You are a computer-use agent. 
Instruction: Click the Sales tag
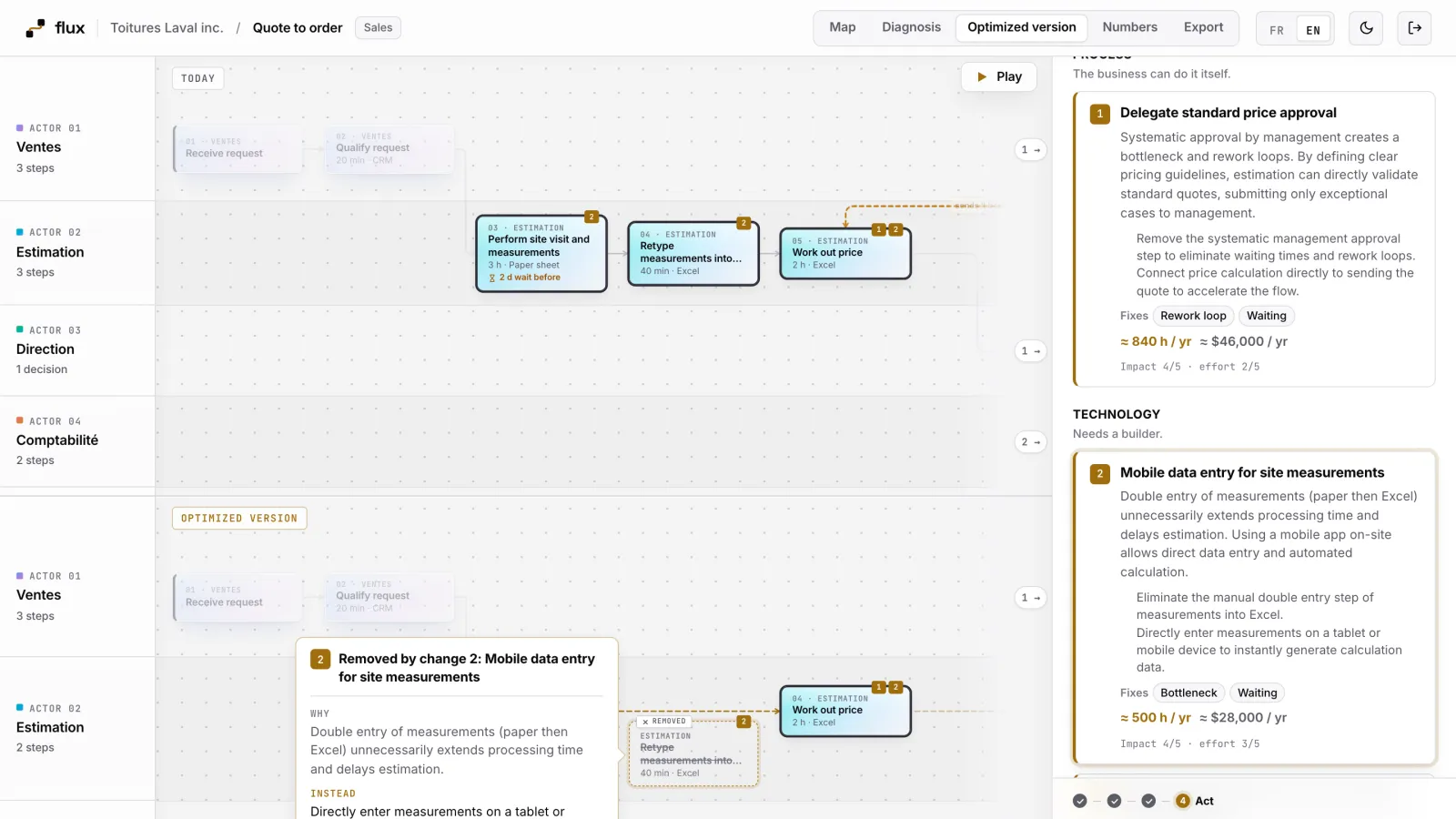(x=378, y=28)
